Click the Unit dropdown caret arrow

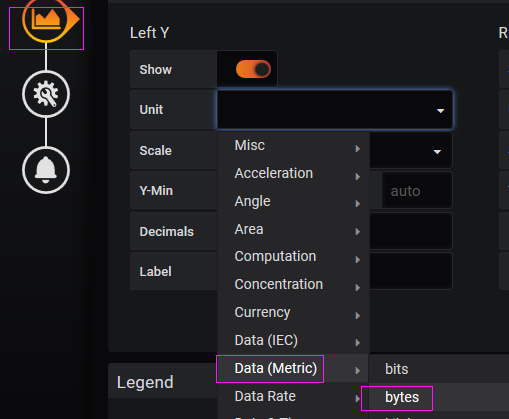click(441, 111)
